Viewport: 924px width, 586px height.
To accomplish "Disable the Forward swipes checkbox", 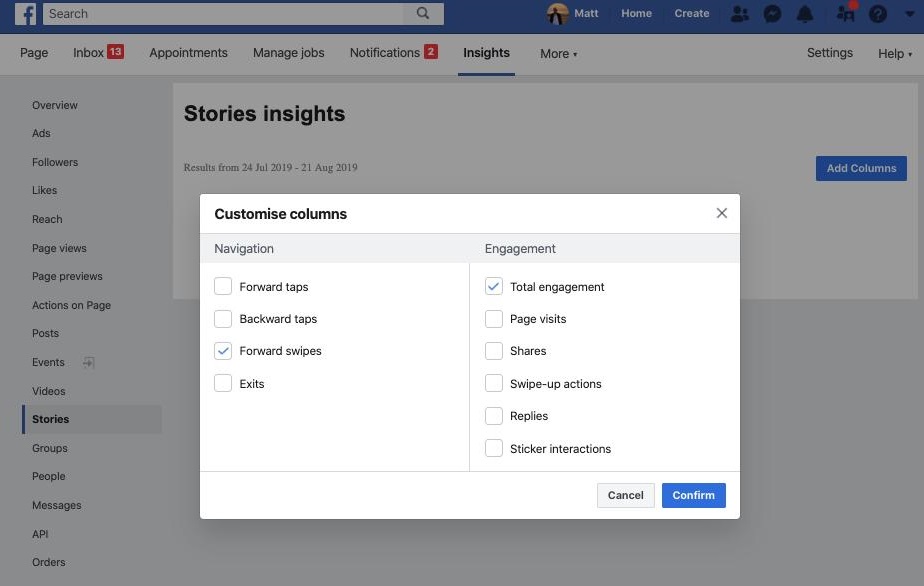I will click(223, 350).
